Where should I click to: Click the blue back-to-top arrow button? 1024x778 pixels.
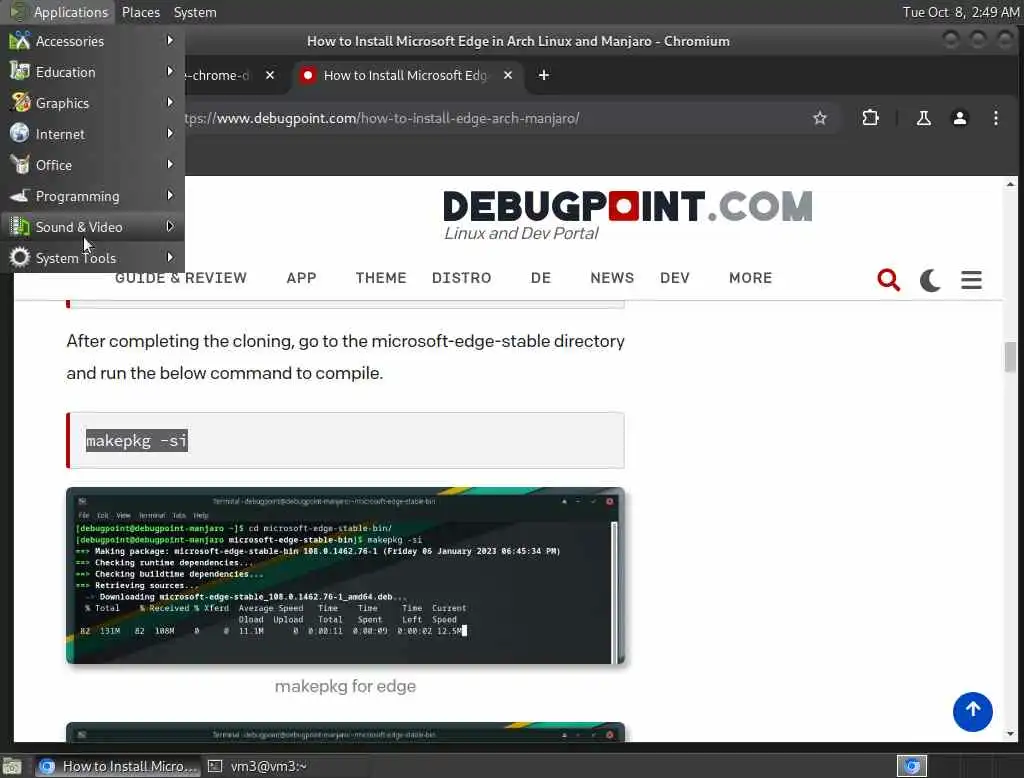click(972, 711)
